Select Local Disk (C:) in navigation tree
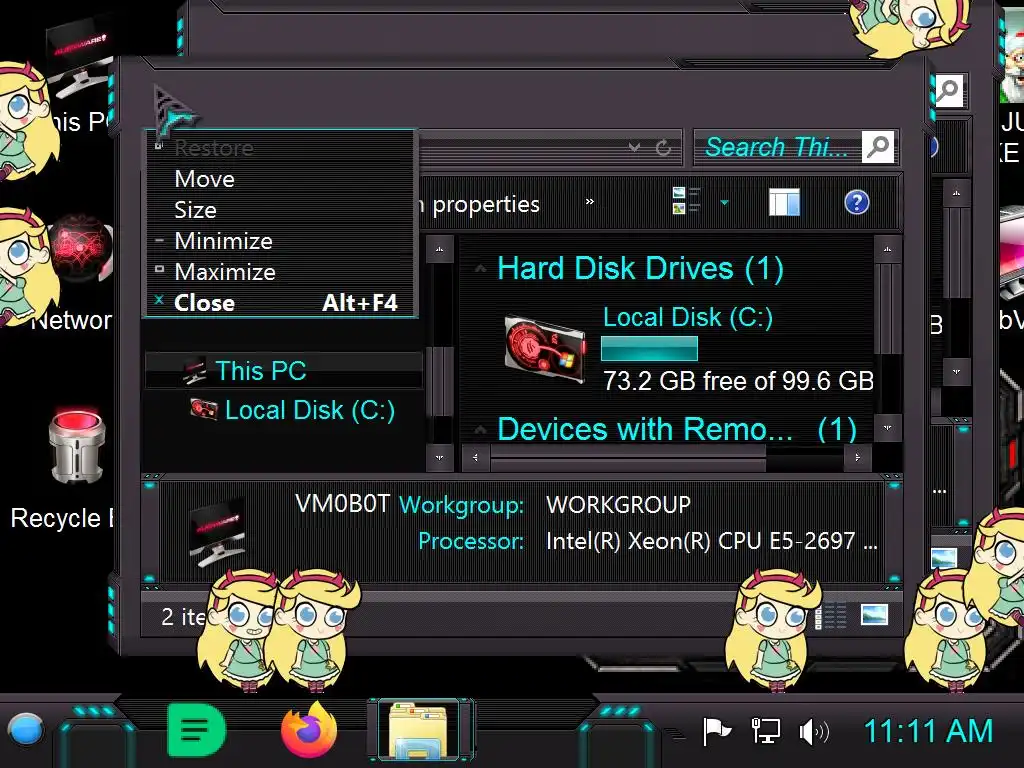 [x=310, y=410]
